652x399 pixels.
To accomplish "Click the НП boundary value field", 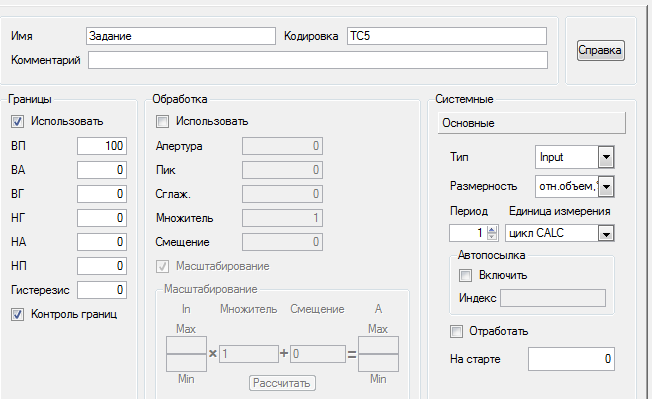I will pyautogui.click(x=102, y=266).
